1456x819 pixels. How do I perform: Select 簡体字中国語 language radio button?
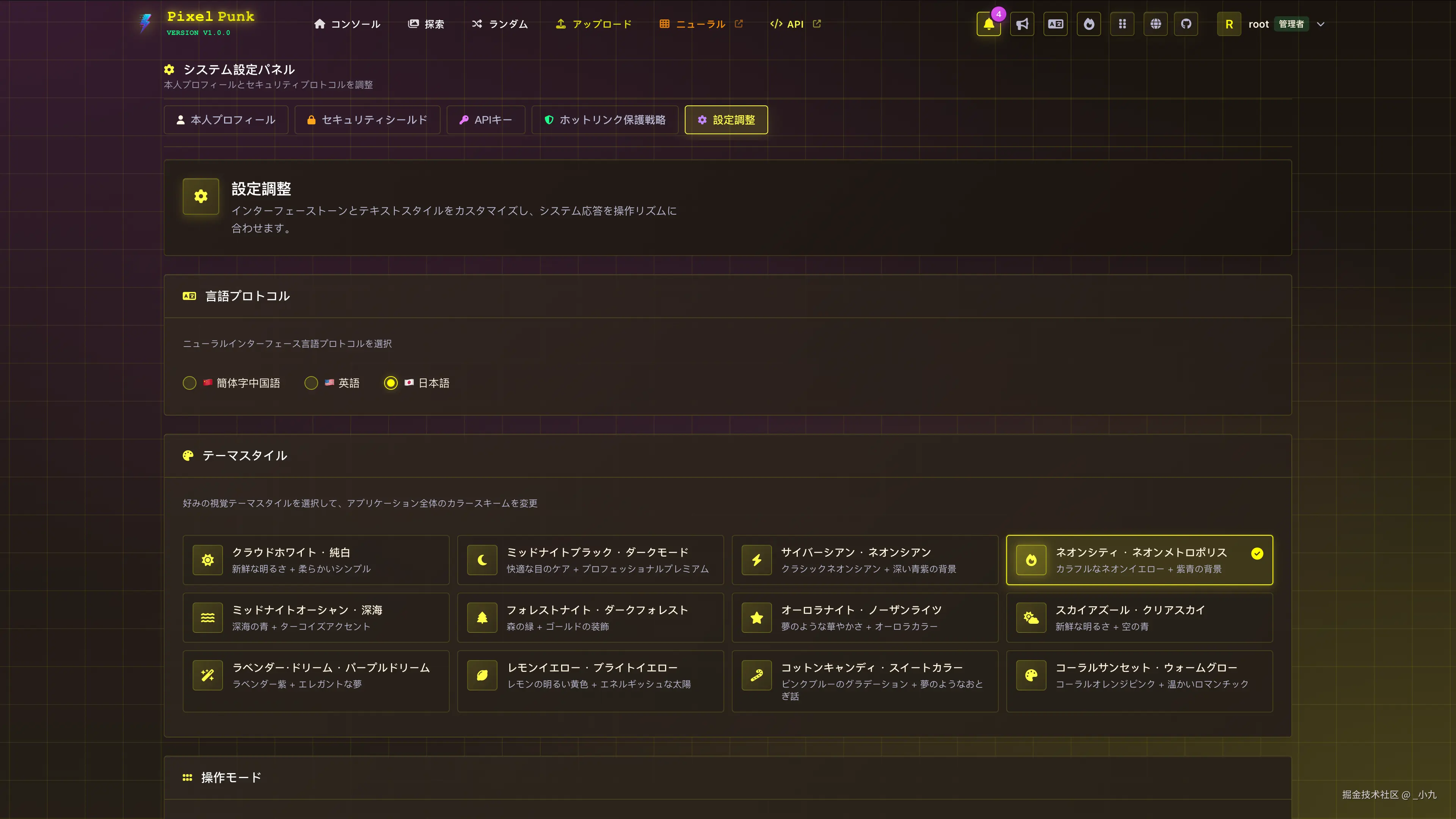tap(189, 383)
